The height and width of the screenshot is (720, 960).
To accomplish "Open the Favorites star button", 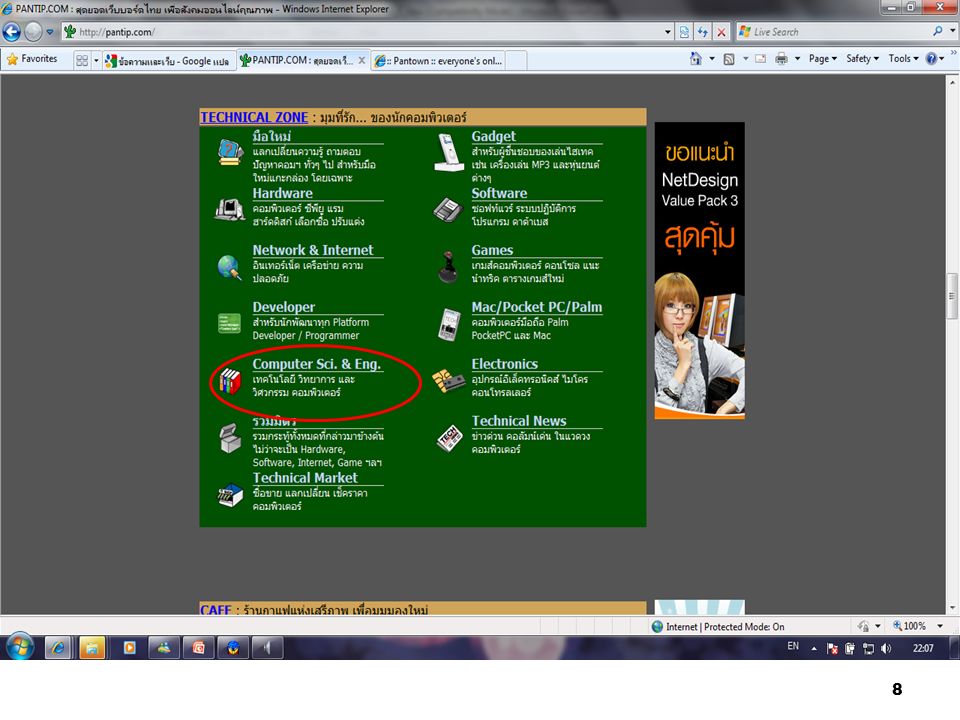I will tap(32, 59).
